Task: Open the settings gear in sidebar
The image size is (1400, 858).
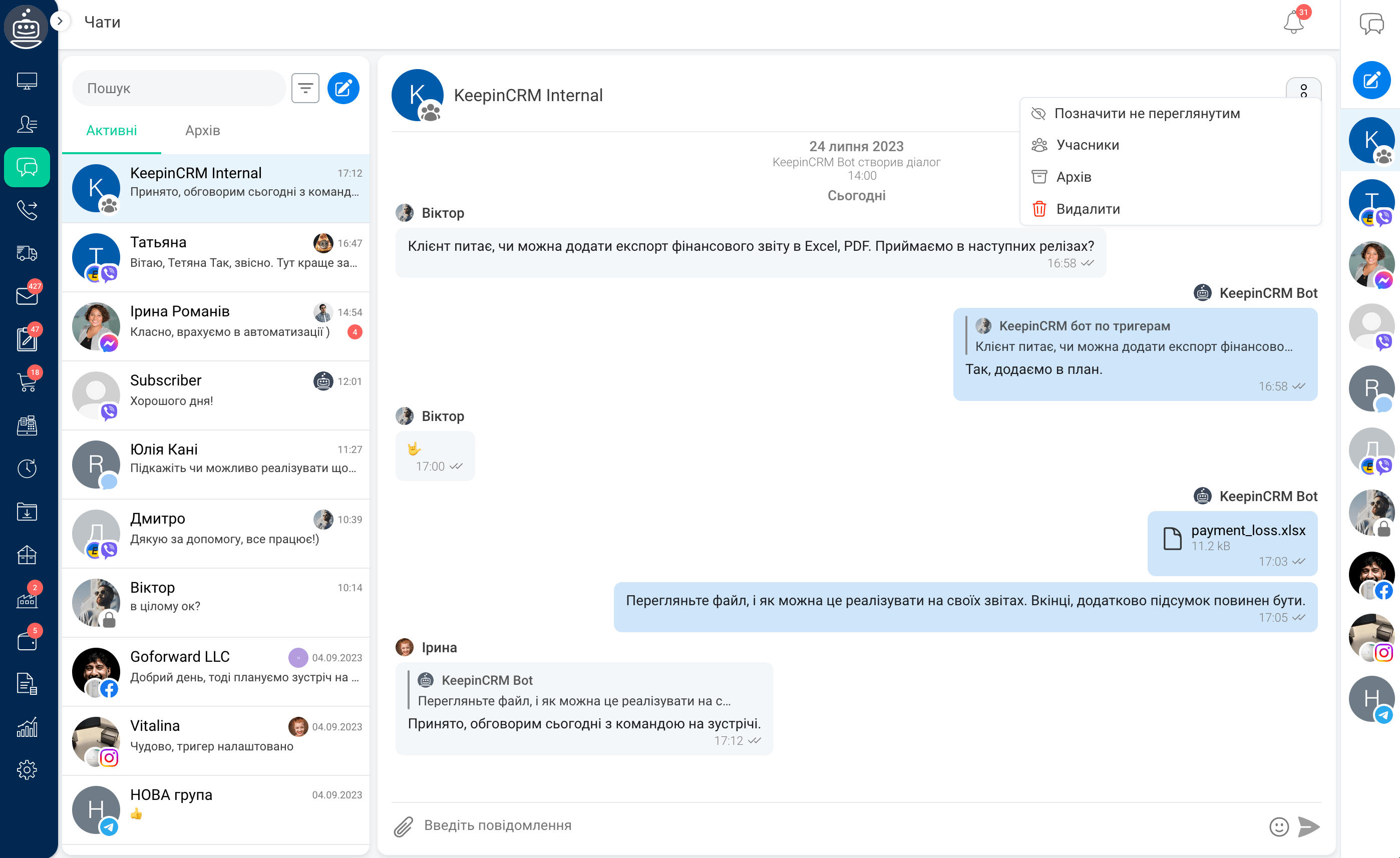Action: (x=27, y=770)
